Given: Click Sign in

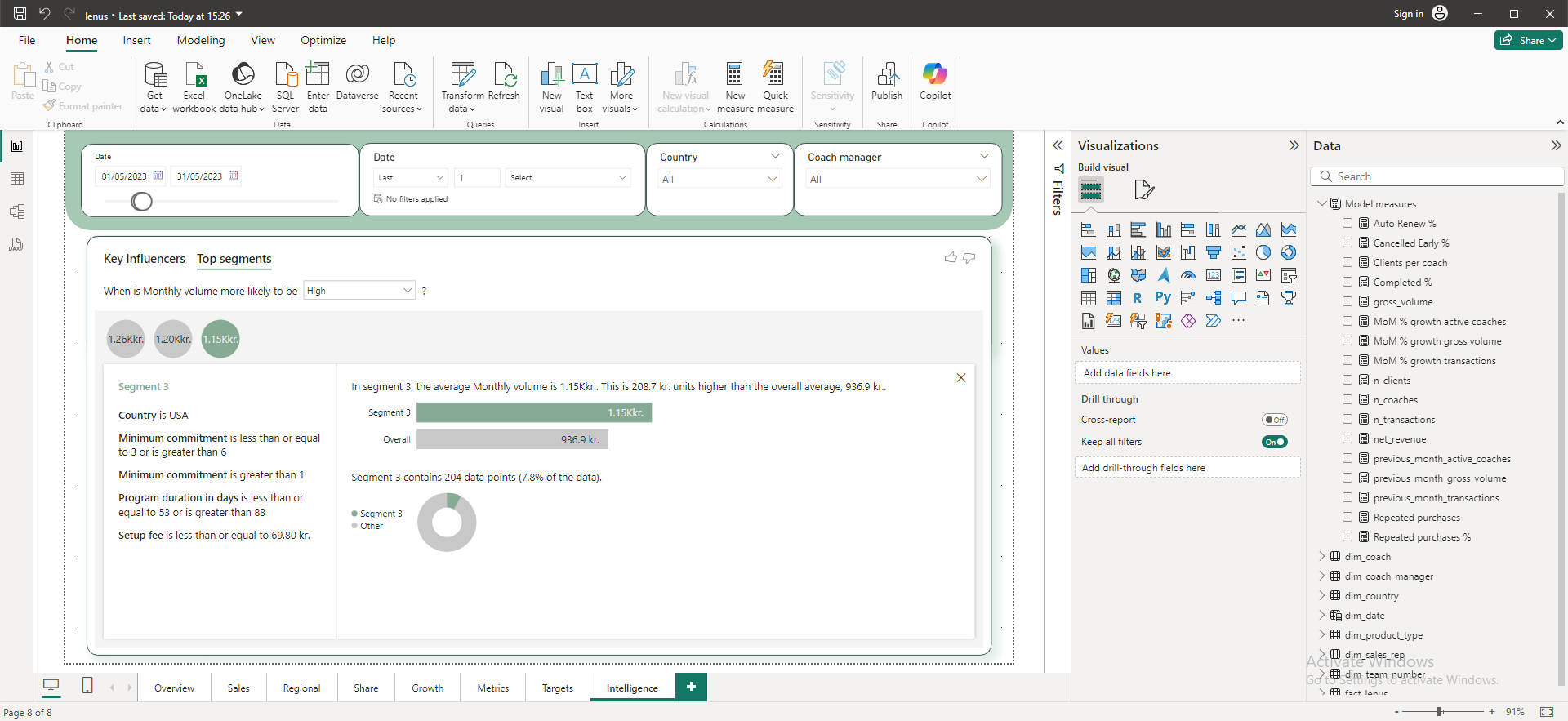Looking at the screenshot, I should click(x=1408, y=14).
